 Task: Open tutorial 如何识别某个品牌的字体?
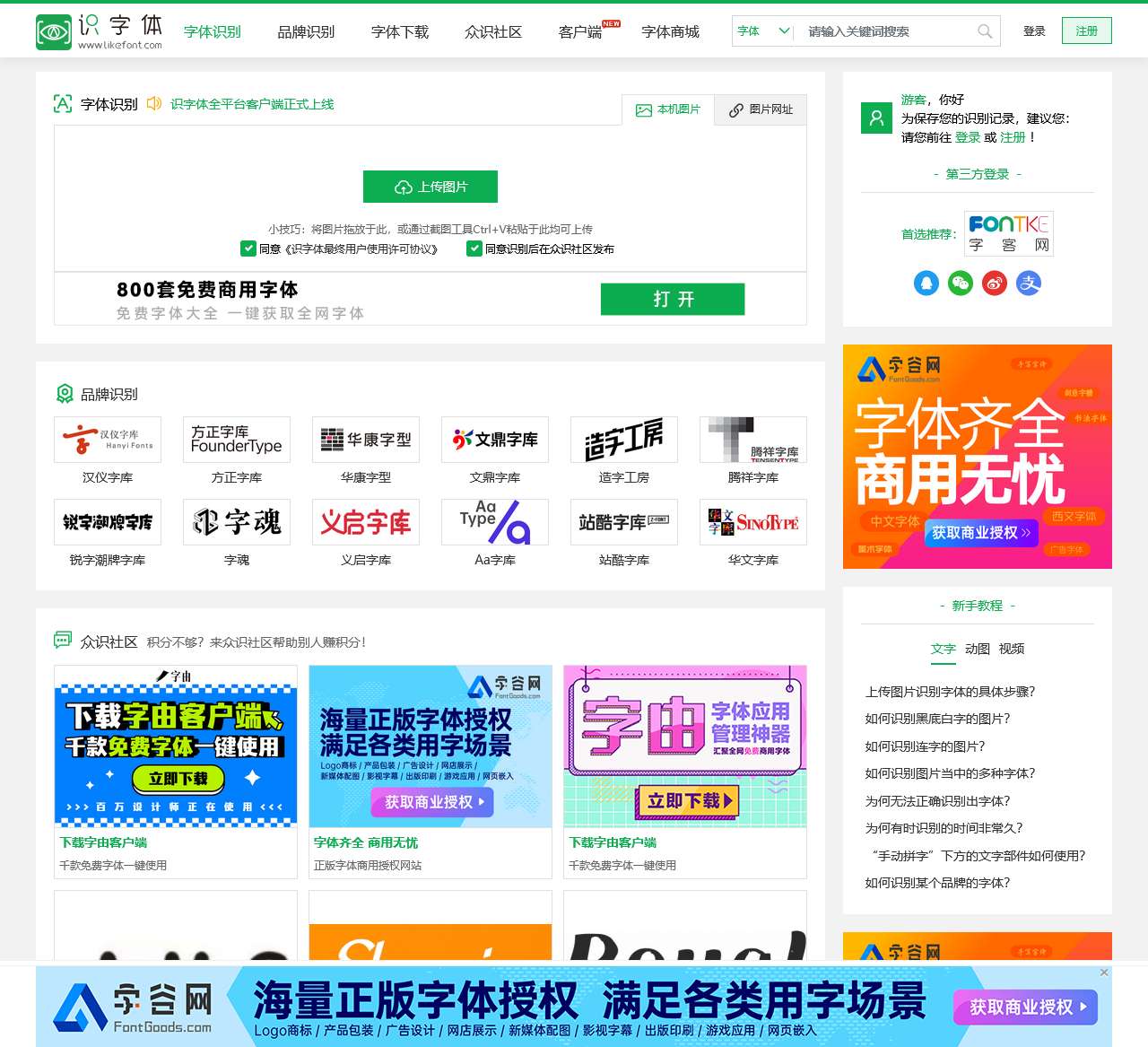[x=937, y=883]
